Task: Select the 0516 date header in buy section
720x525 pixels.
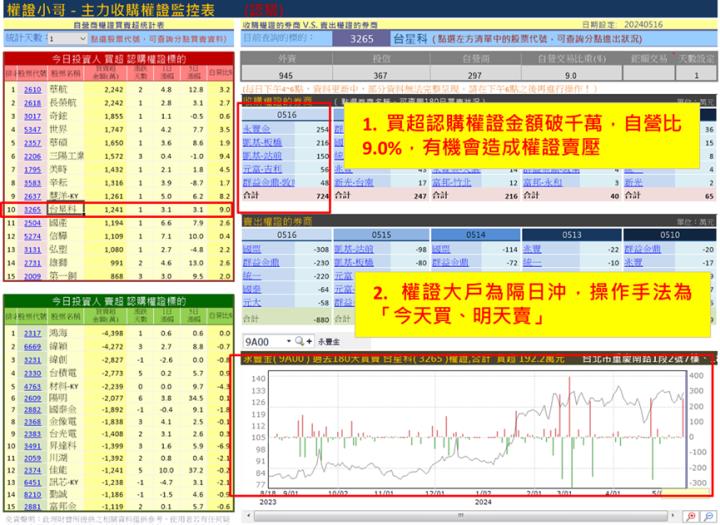Action: [287, 114]
